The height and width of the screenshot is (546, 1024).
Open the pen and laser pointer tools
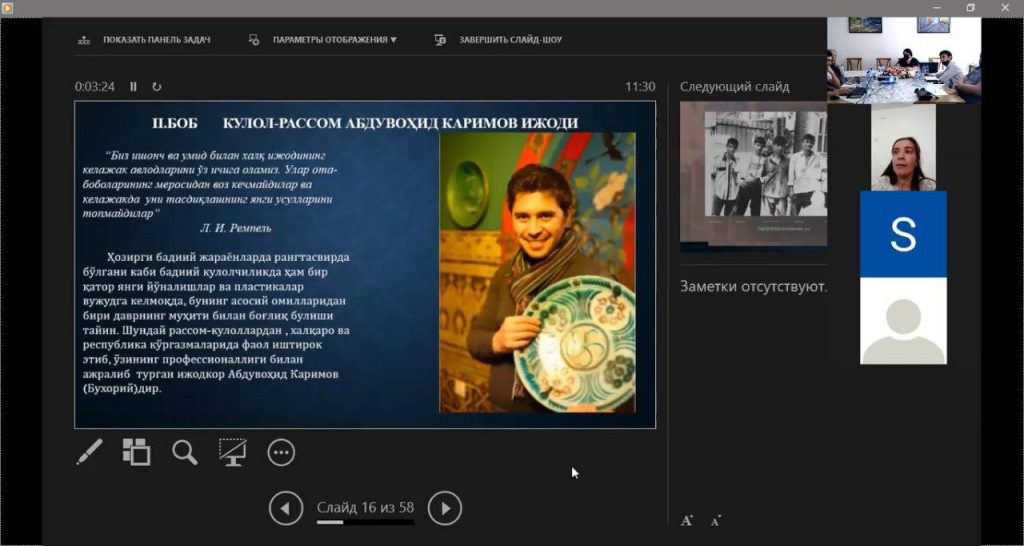click(x=89, y=452)
